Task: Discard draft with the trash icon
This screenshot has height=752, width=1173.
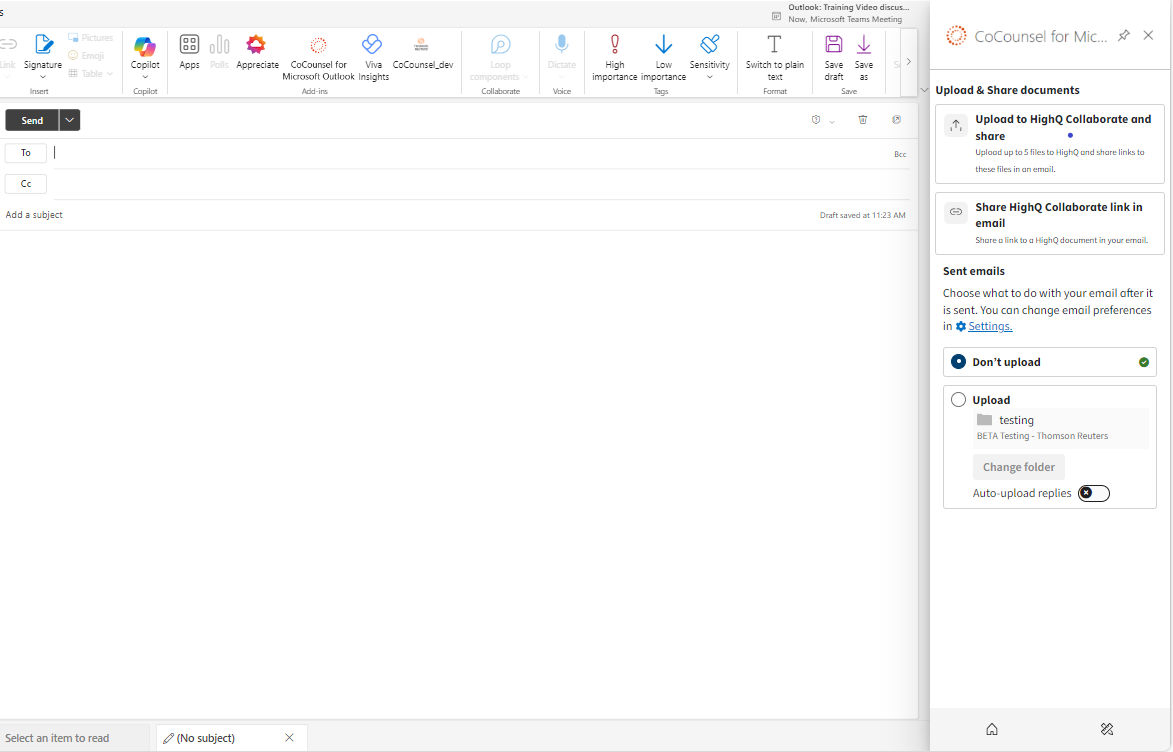Action: [x=863, y=120]
